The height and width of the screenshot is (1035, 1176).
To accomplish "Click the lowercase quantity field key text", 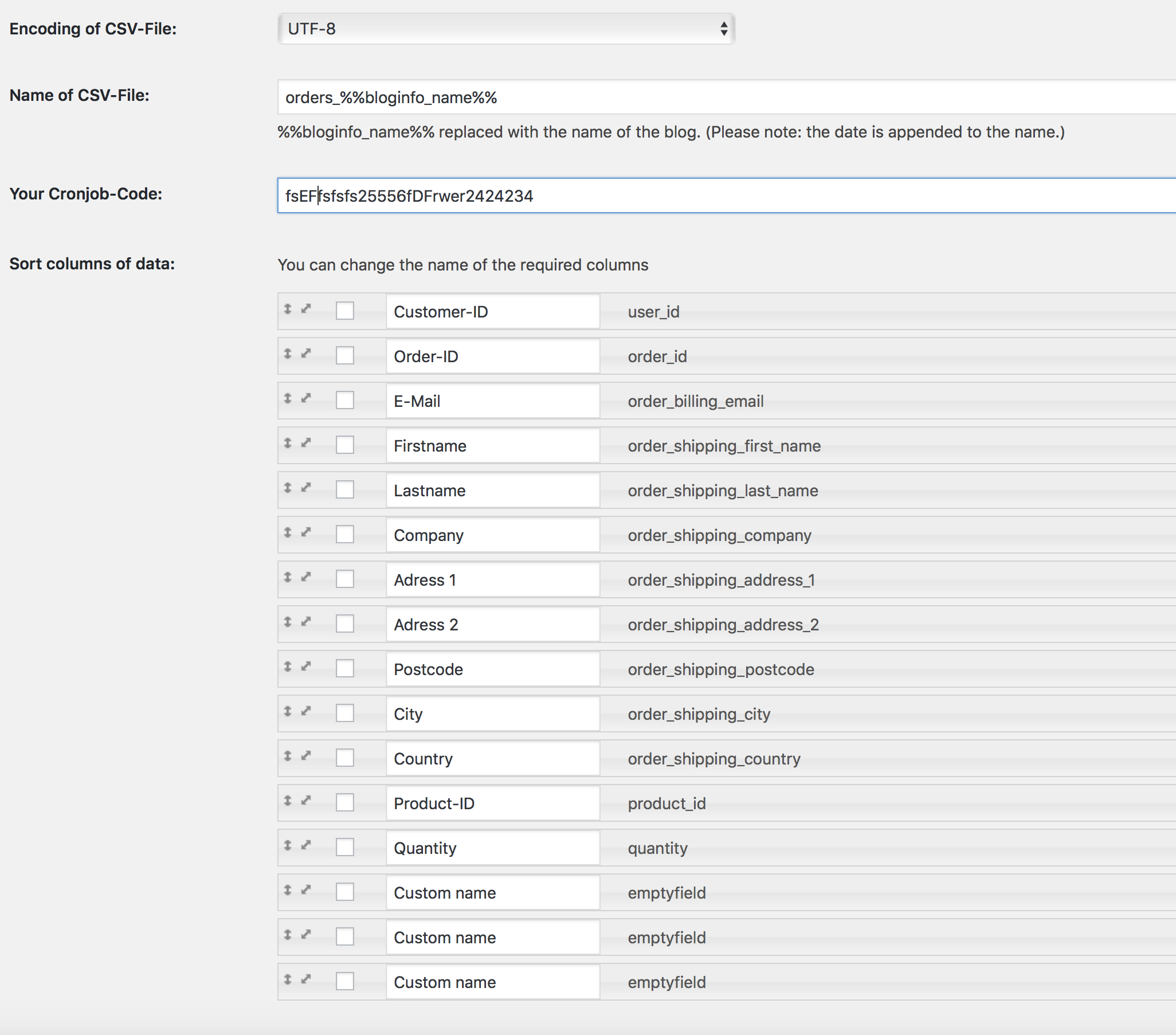I will pyautogui.click(x=657, y=848).
